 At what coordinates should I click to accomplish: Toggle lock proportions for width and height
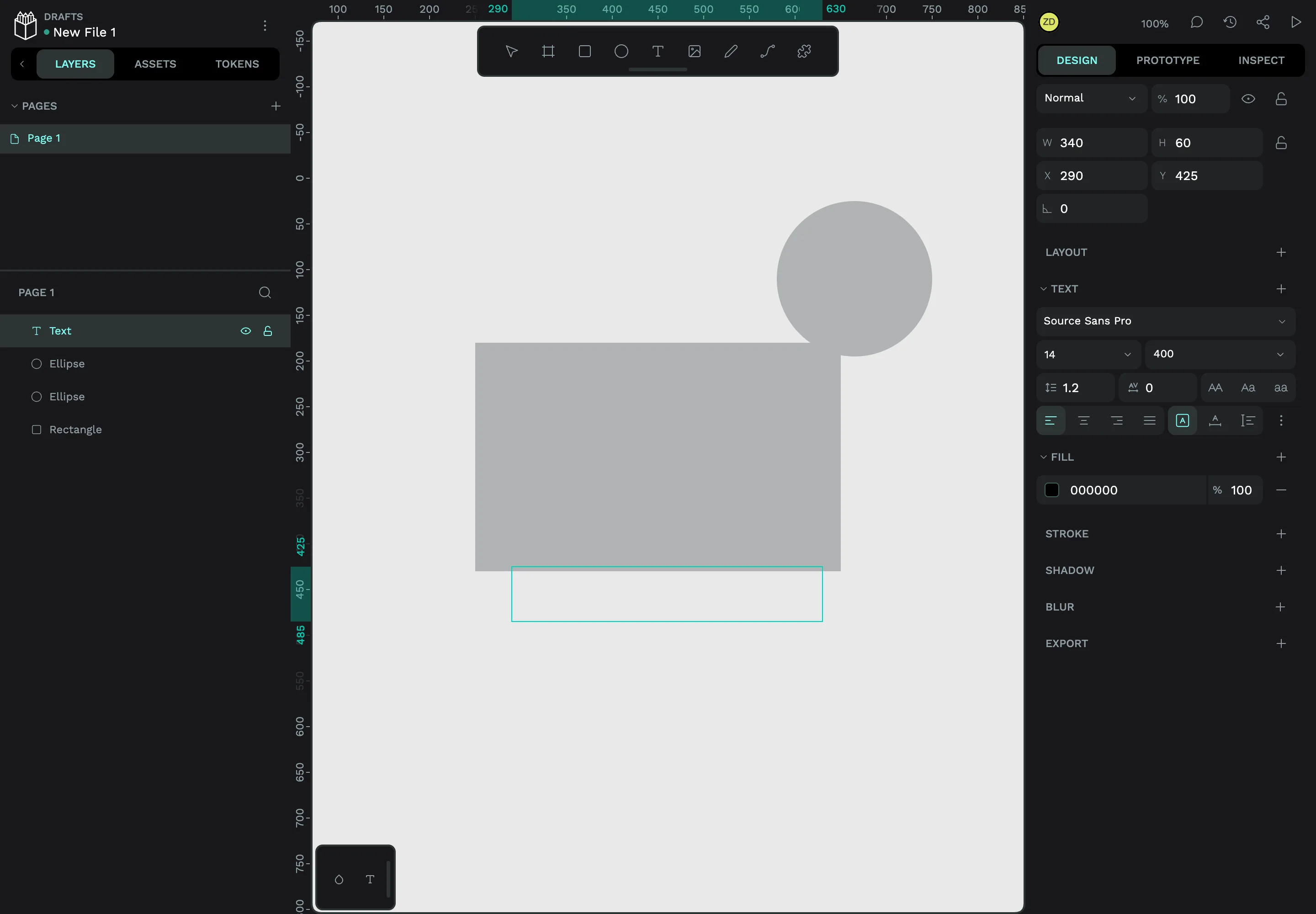pyautogui.click(x=1281, y=143)
